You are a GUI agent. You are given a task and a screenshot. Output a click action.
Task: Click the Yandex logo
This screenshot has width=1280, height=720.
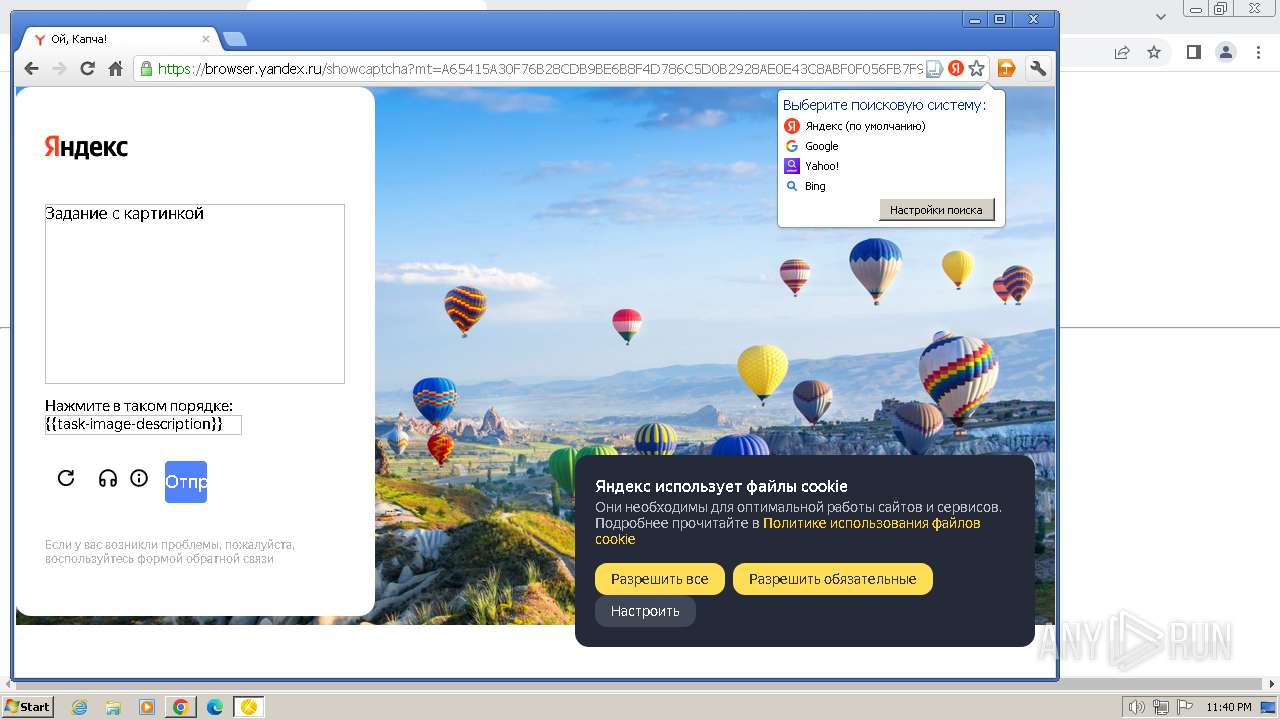86,147
